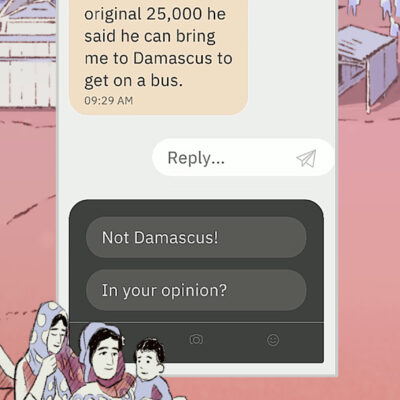
Task: Click the "25,000" amount in the message
Action: [174, 14]
